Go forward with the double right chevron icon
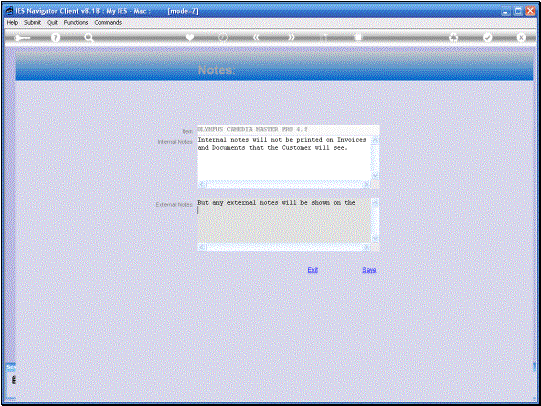The image size is (541, 406). (x=292, y=38)
